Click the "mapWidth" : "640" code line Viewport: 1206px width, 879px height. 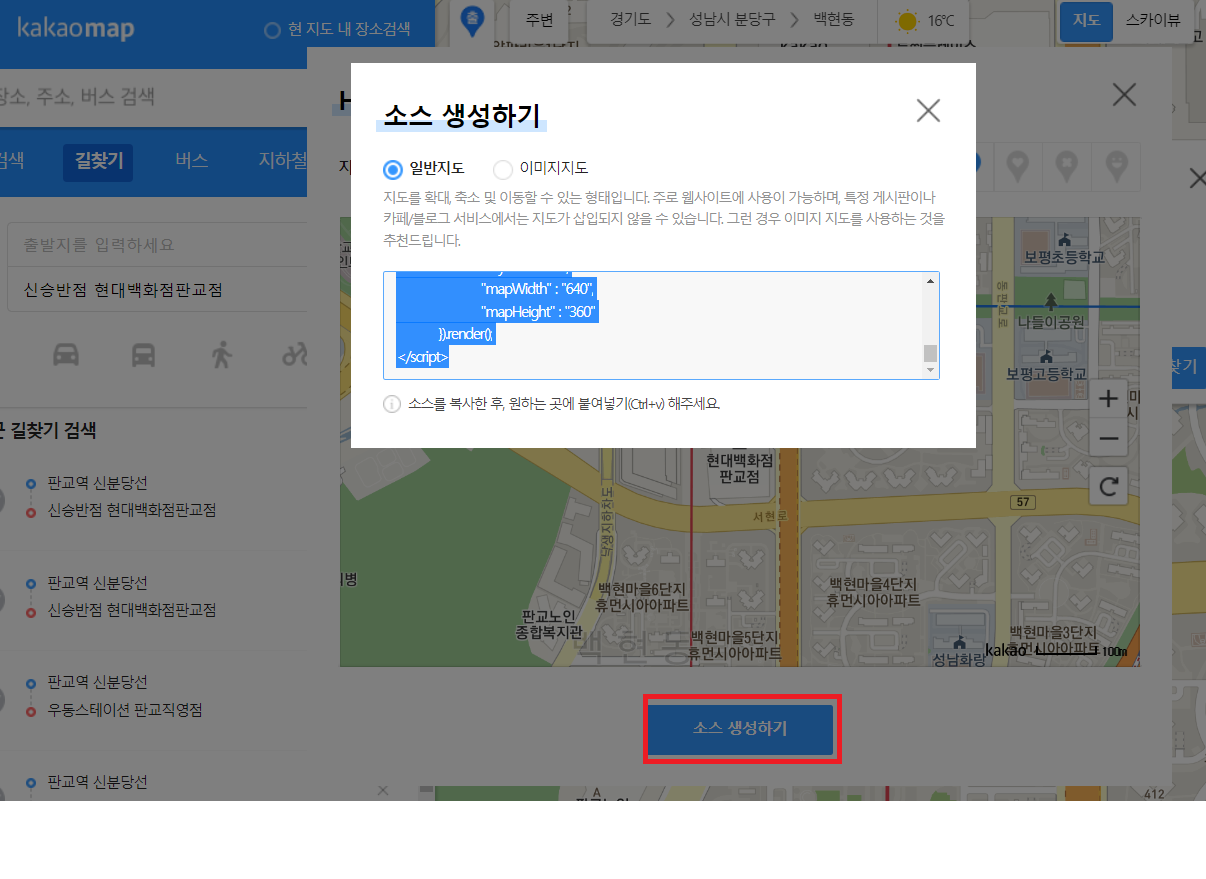point(538,289)
